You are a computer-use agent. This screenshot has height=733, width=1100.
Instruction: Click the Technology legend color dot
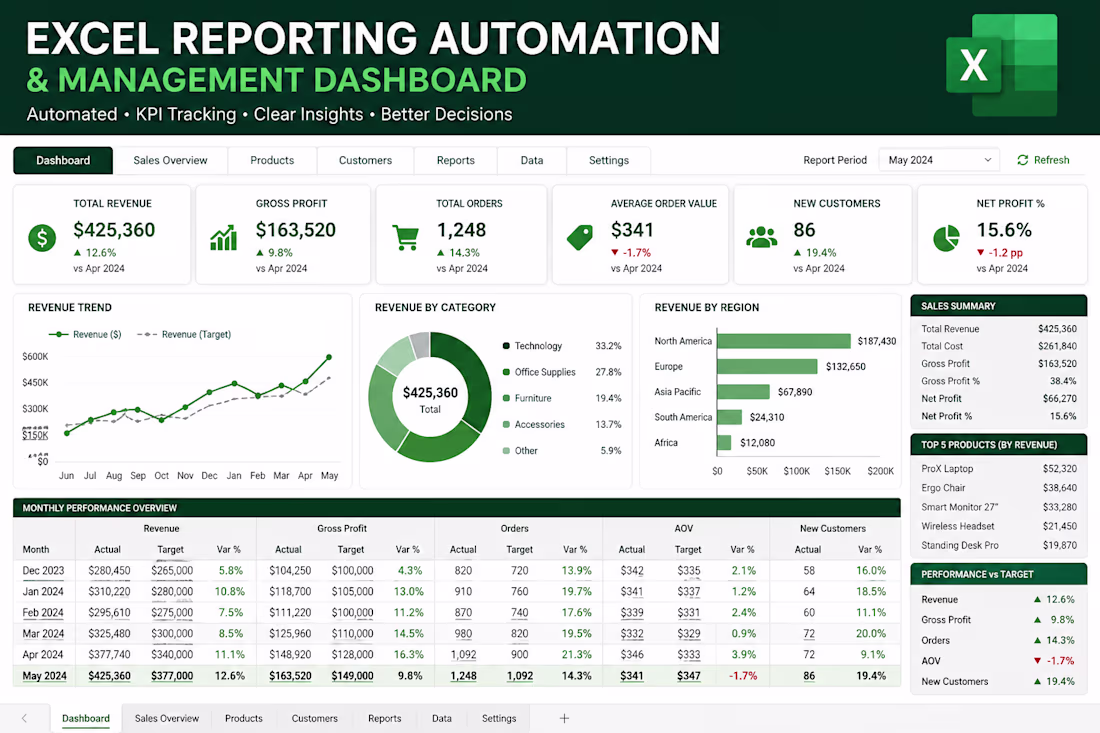pos(506,346)
